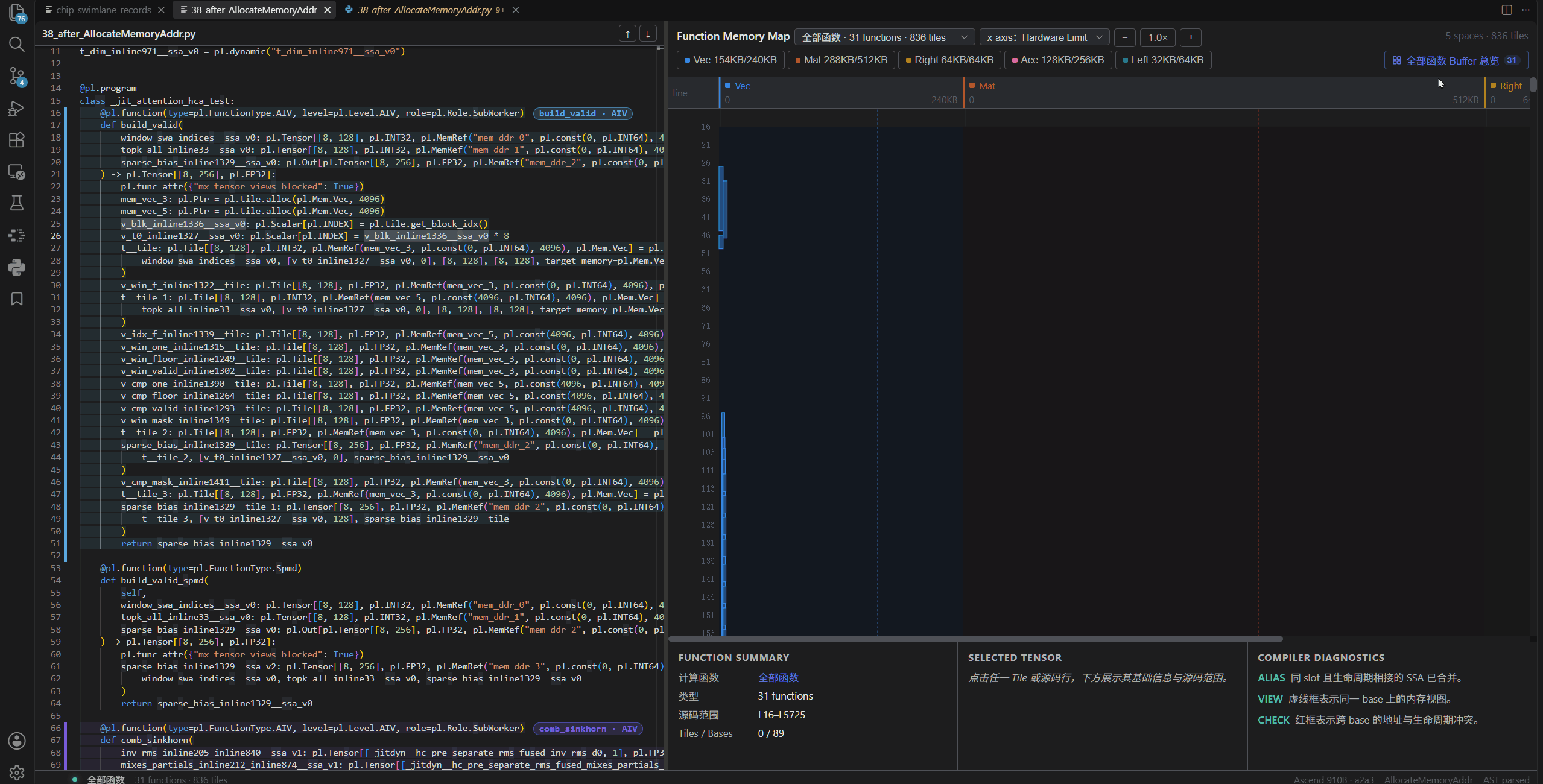
Task: Open Run and Debug view icon
Action: [x=17, y=108]
